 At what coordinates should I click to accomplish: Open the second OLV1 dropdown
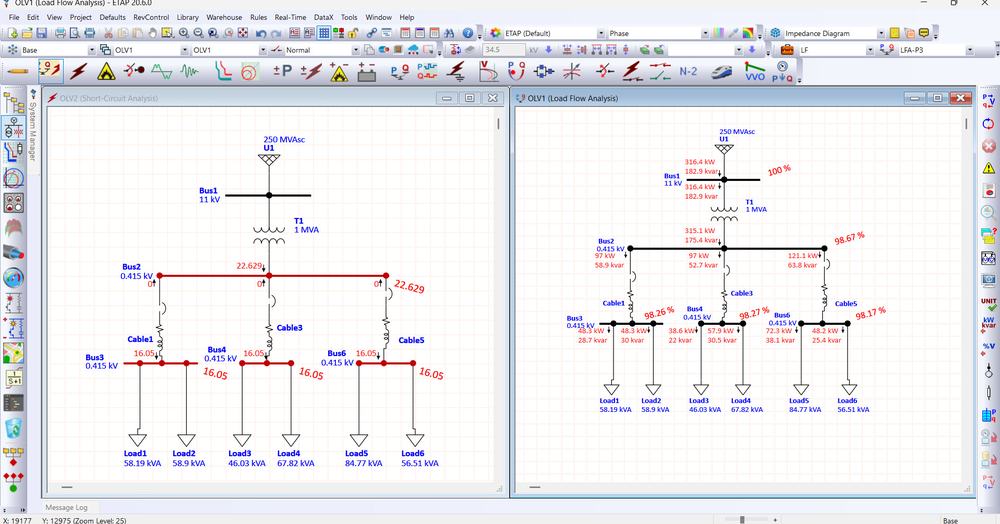(263, 50)
